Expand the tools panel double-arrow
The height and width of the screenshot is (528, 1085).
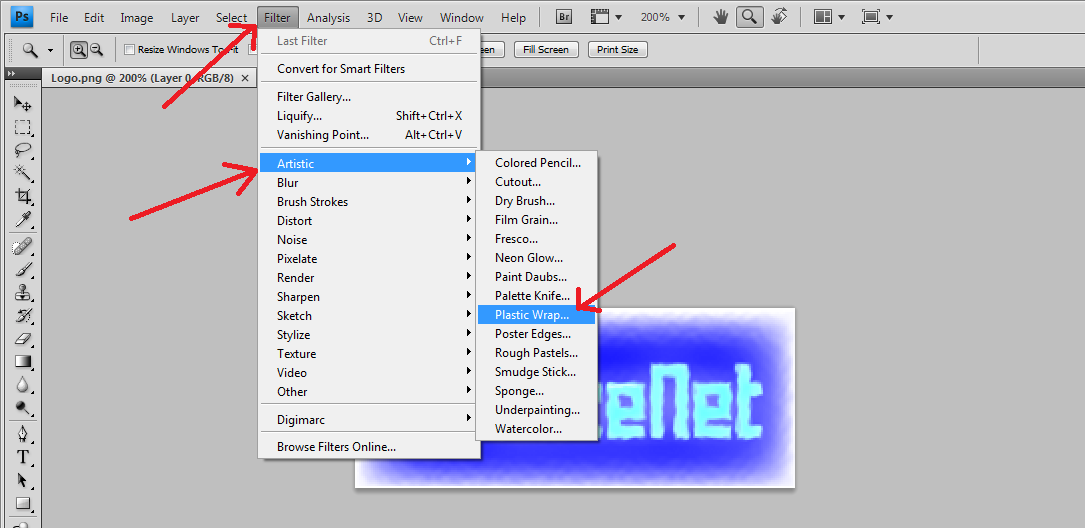coord(11,73)
